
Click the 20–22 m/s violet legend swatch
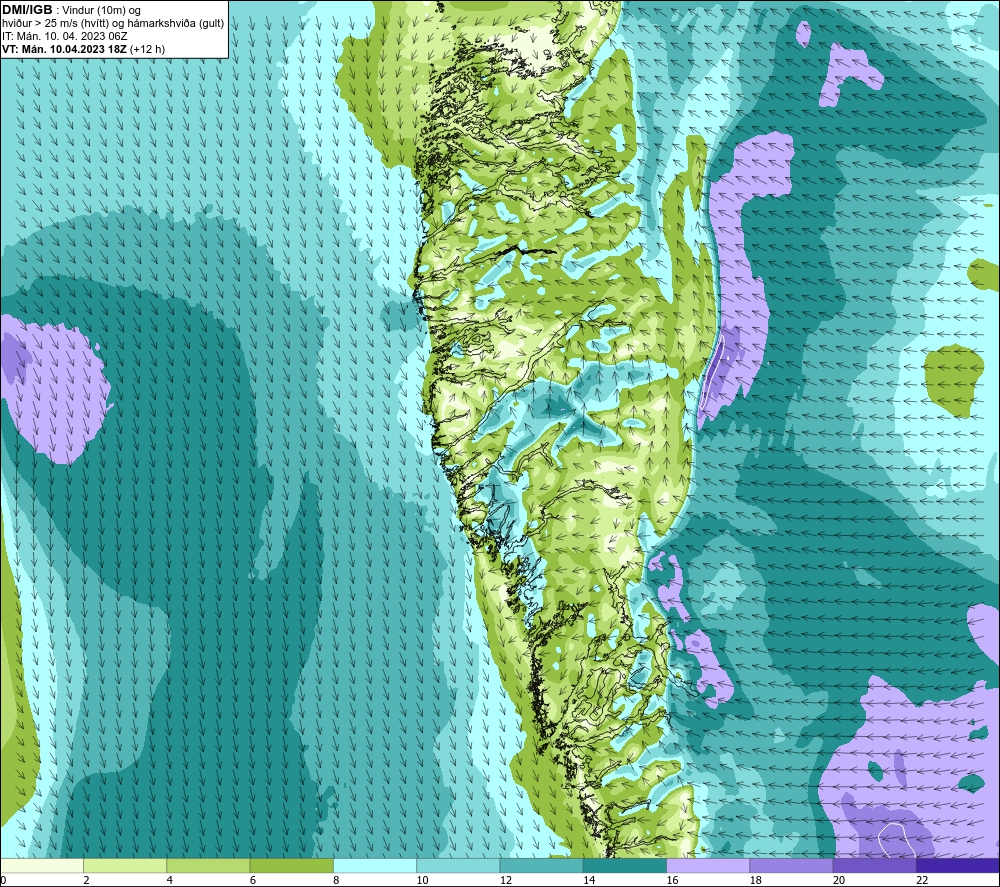(874, 865)
